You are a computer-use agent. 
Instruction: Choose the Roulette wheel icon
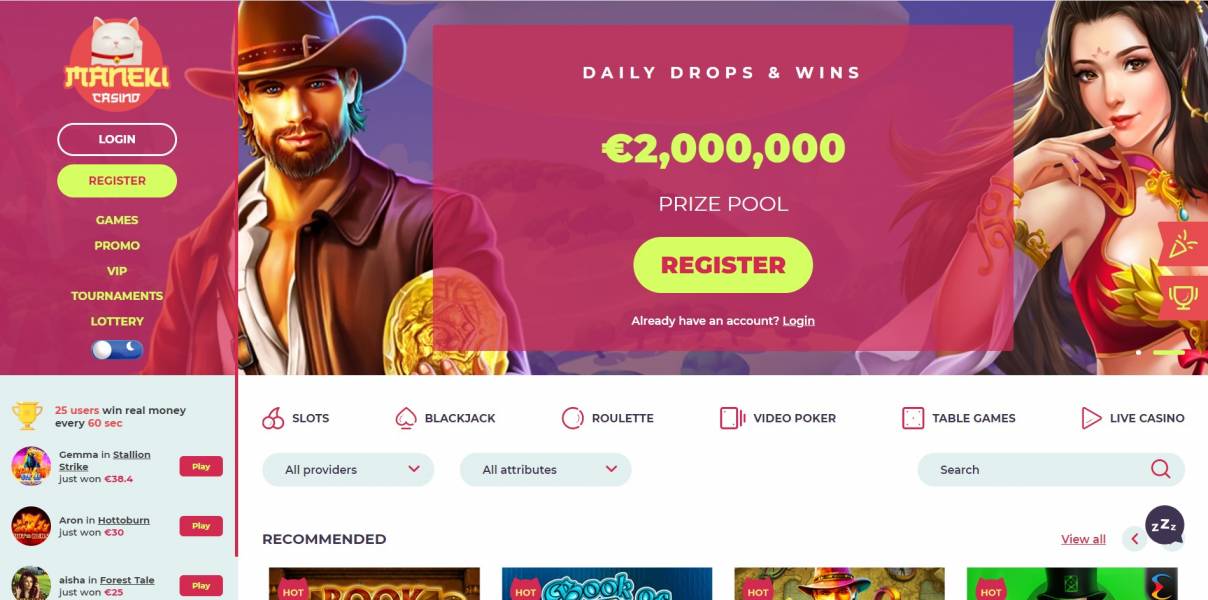572,418
